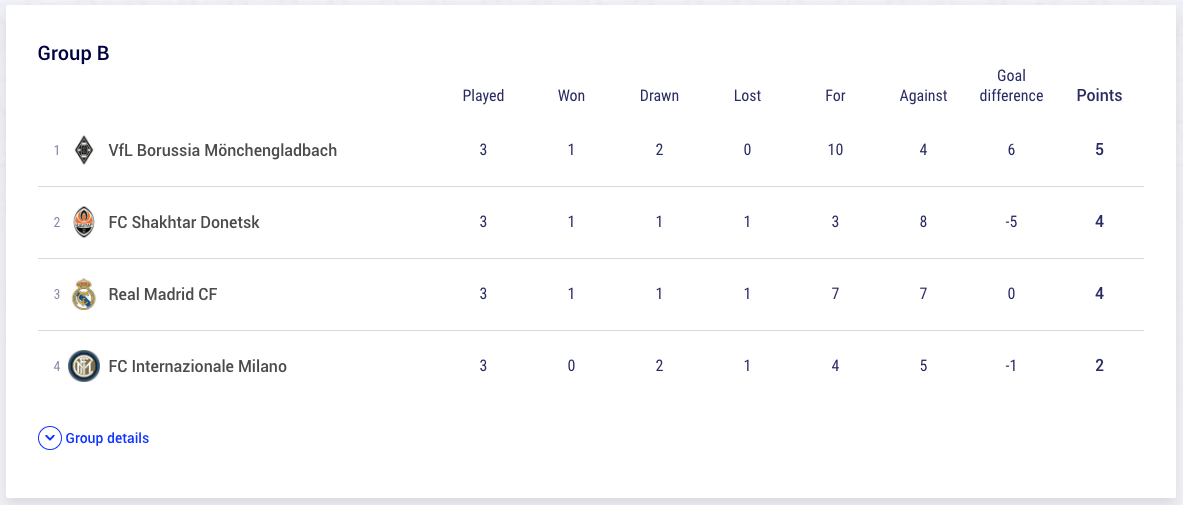Select the Group B heading
The width and height of the screenshot is (1183, 505).
click(74, 54)
